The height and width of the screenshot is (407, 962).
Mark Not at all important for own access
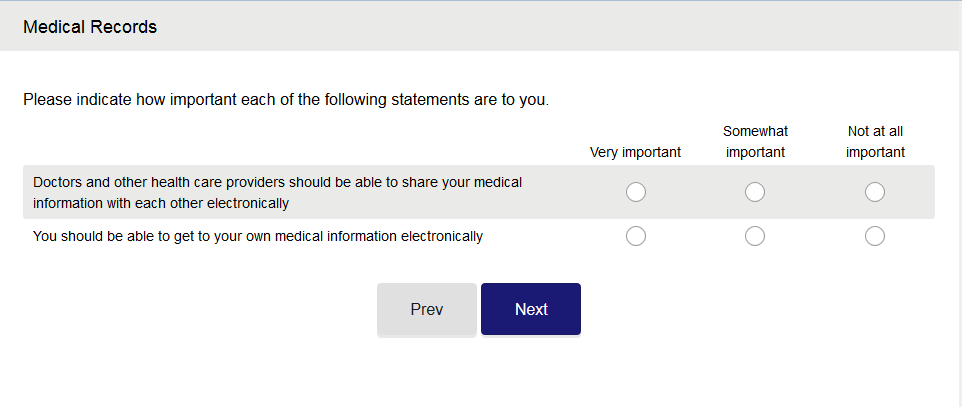pyautogui.click(x=875, y=236)
